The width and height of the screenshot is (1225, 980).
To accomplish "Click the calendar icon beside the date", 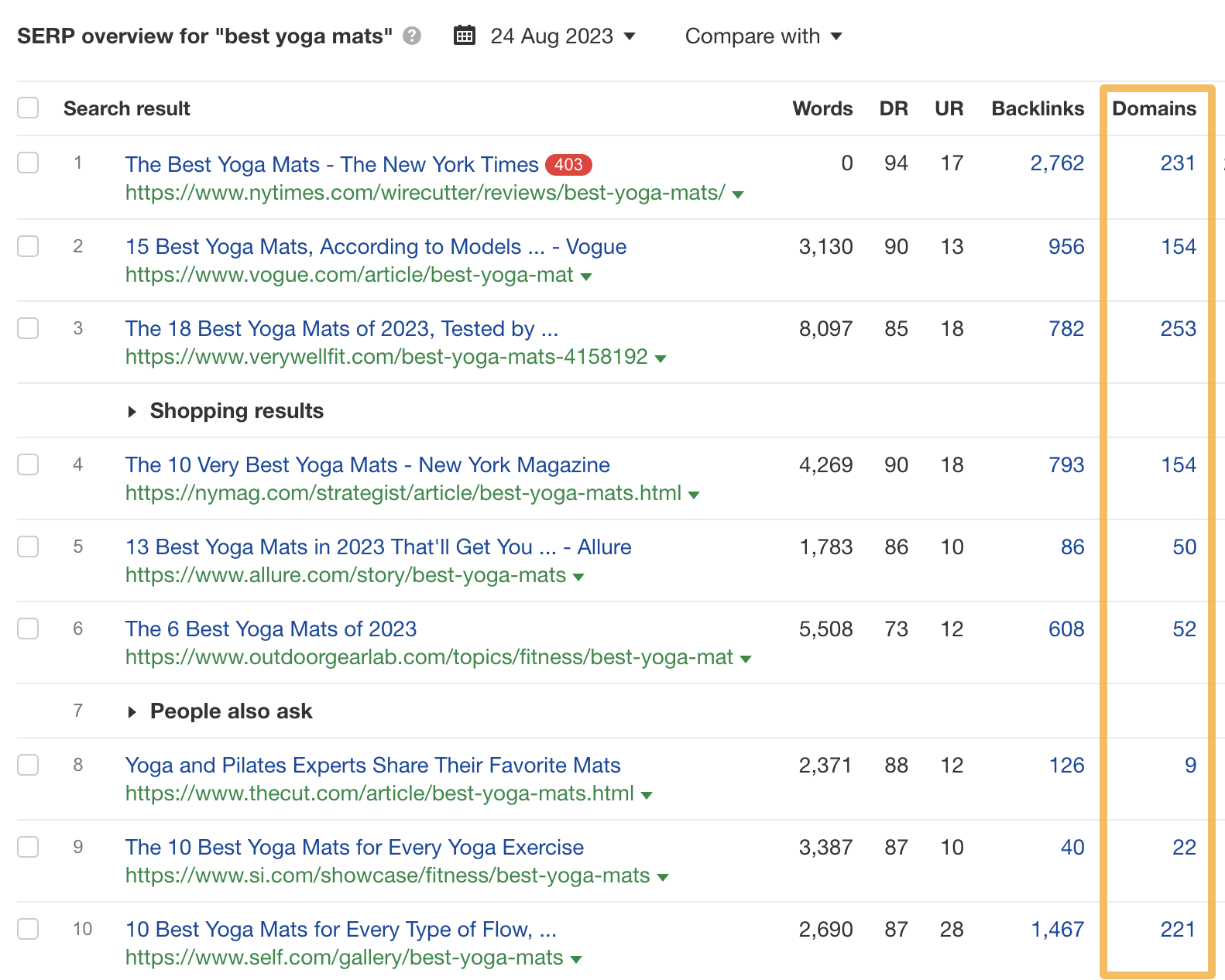I will coord(465,35).
